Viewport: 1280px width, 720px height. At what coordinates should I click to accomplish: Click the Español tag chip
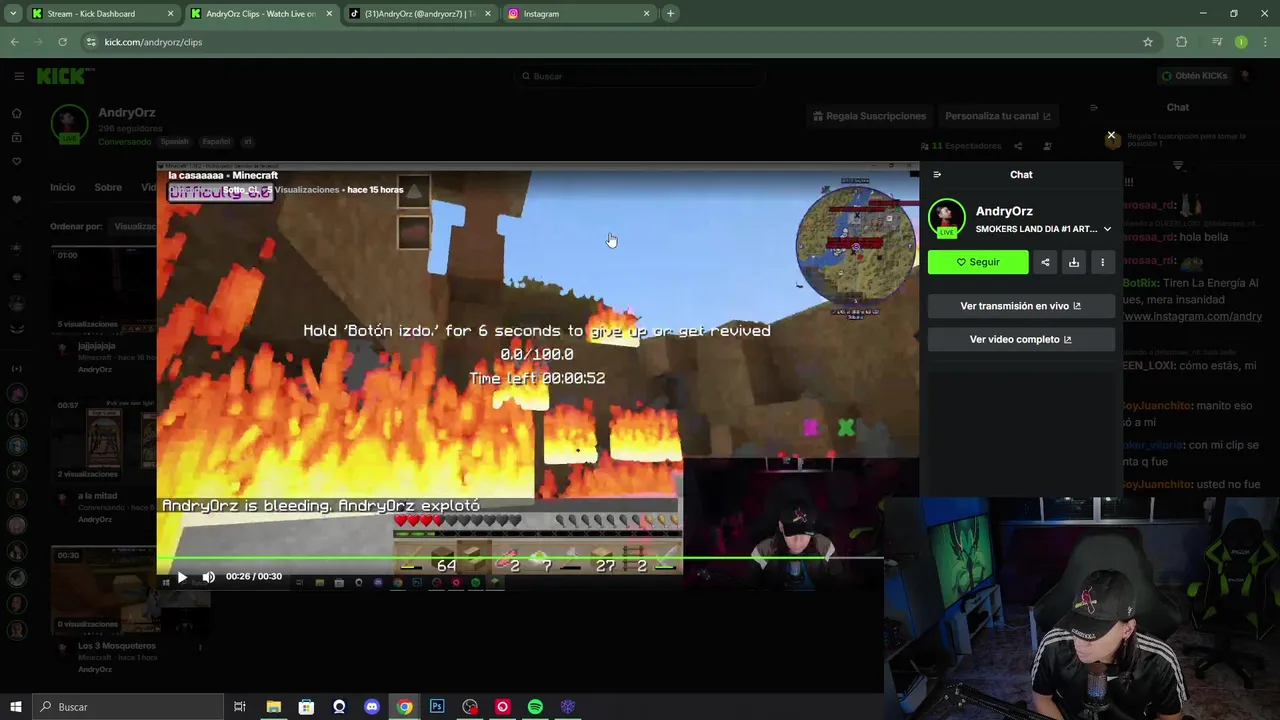pos(216,142)
